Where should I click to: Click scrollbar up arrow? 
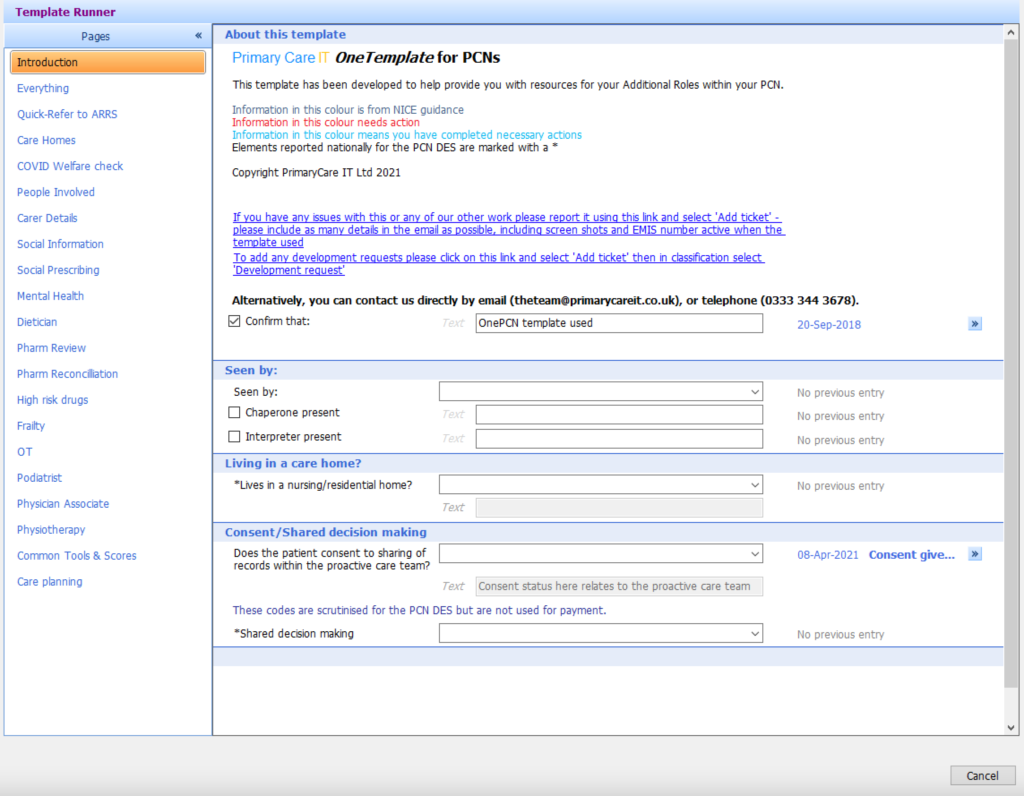[1011, 32]
